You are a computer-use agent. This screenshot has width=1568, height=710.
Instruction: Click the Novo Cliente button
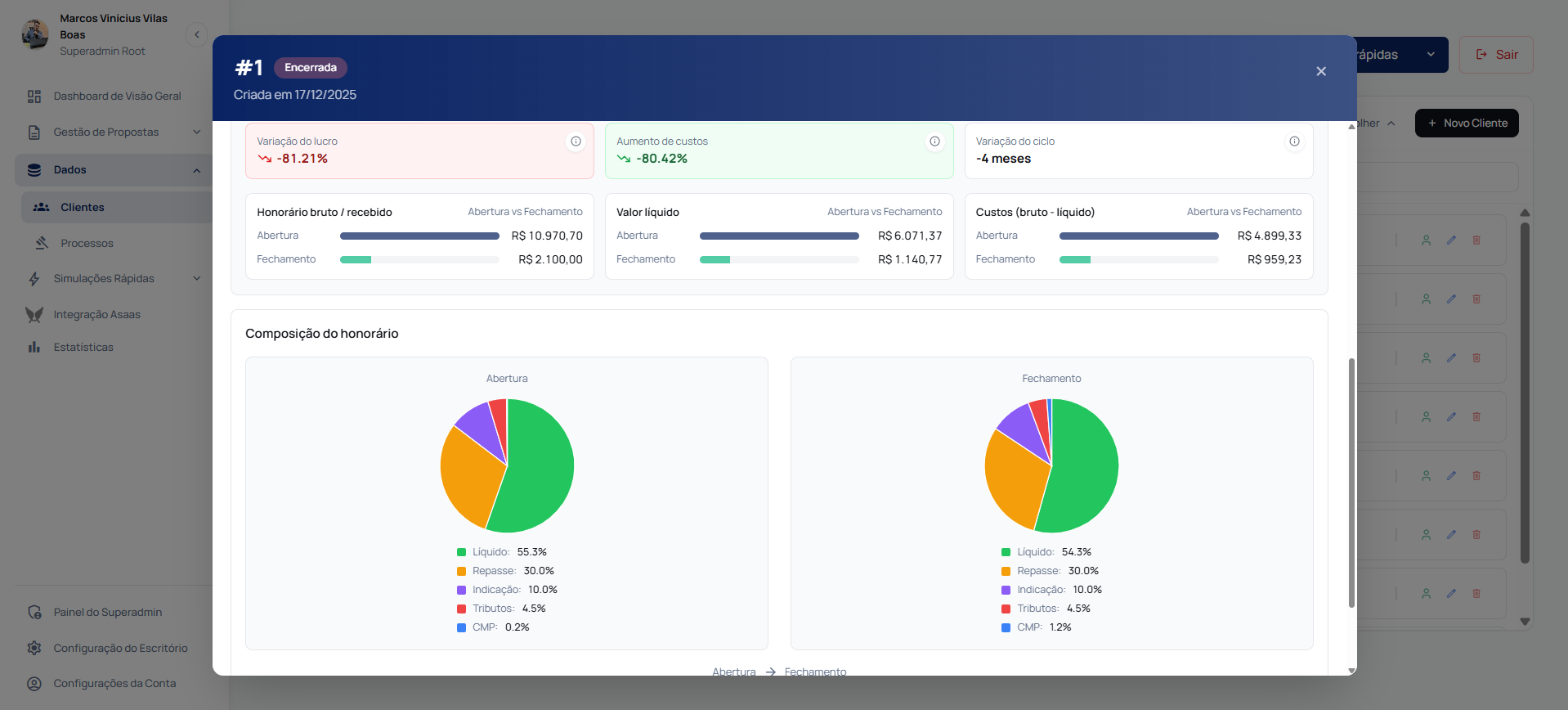pos(1467,124)
